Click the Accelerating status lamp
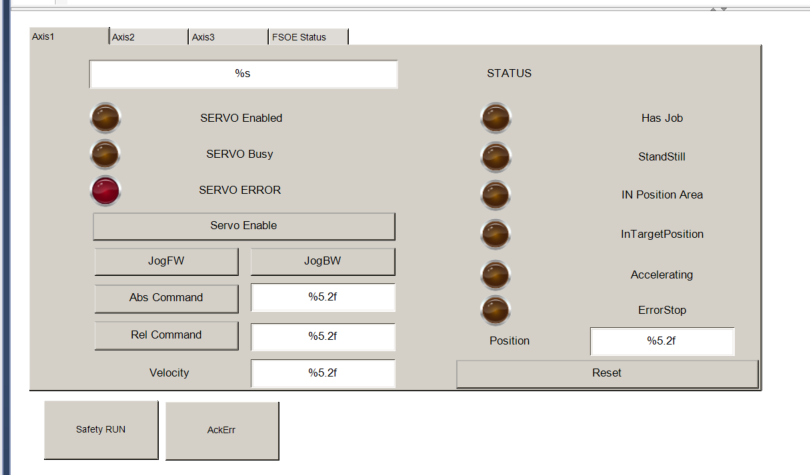The image size is (810, 475). click(x=495, y=274)
